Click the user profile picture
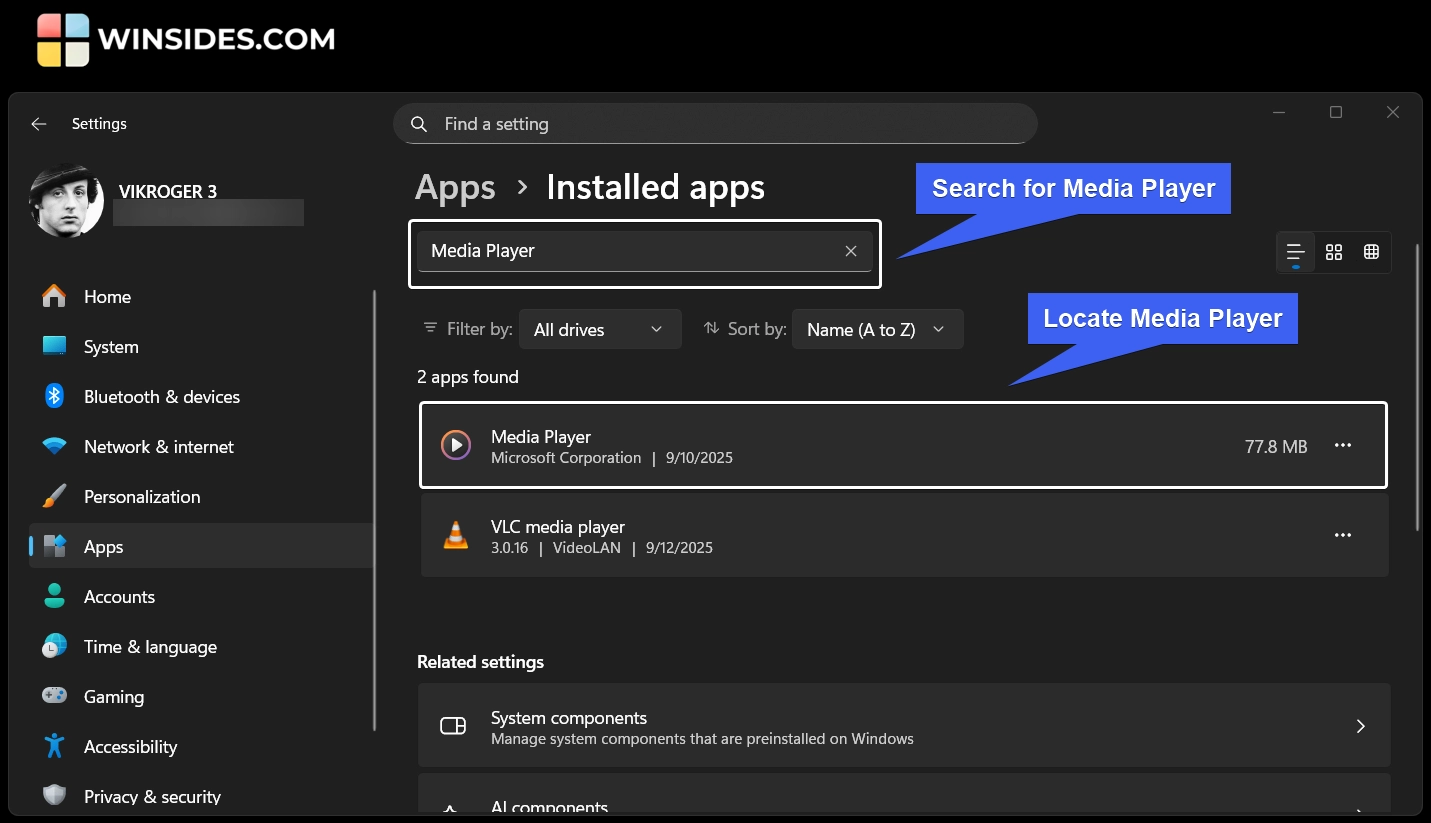Viewport: 1431px width, 823px height. pyautogui.click(x=66, y=200)
